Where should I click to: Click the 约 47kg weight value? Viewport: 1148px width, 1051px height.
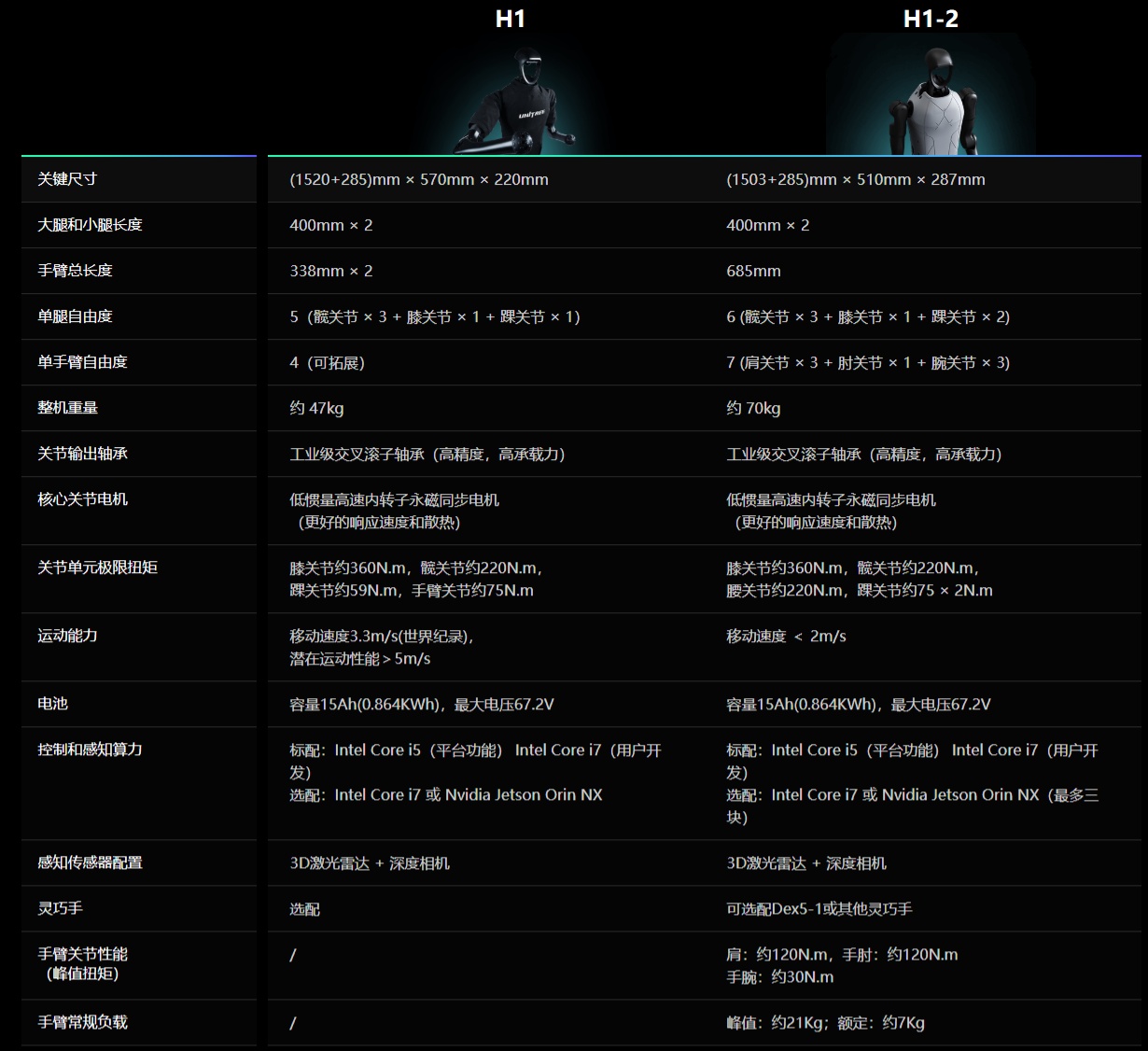(316, 408)
